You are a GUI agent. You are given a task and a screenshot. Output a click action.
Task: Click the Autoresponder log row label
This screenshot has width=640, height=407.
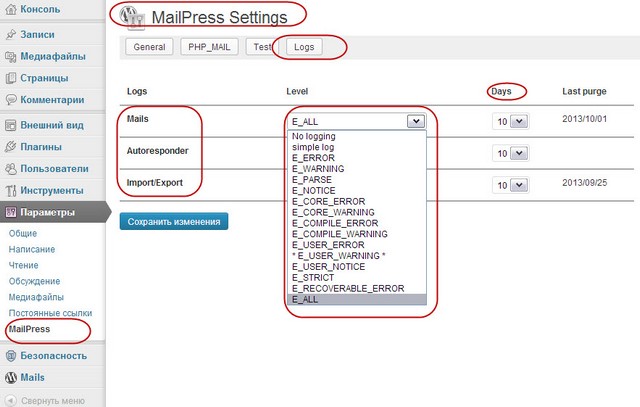point(157,151)
